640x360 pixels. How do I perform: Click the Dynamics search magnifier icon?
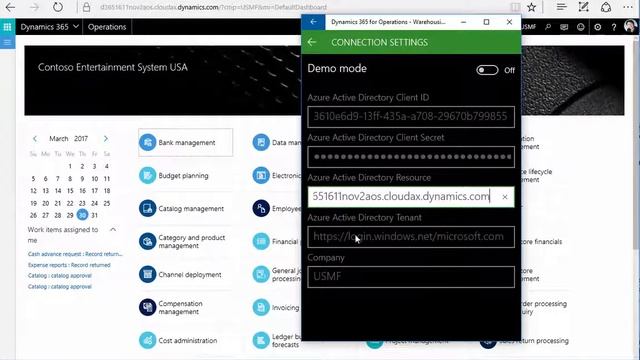pyautogui.click(x=548, y=27)
